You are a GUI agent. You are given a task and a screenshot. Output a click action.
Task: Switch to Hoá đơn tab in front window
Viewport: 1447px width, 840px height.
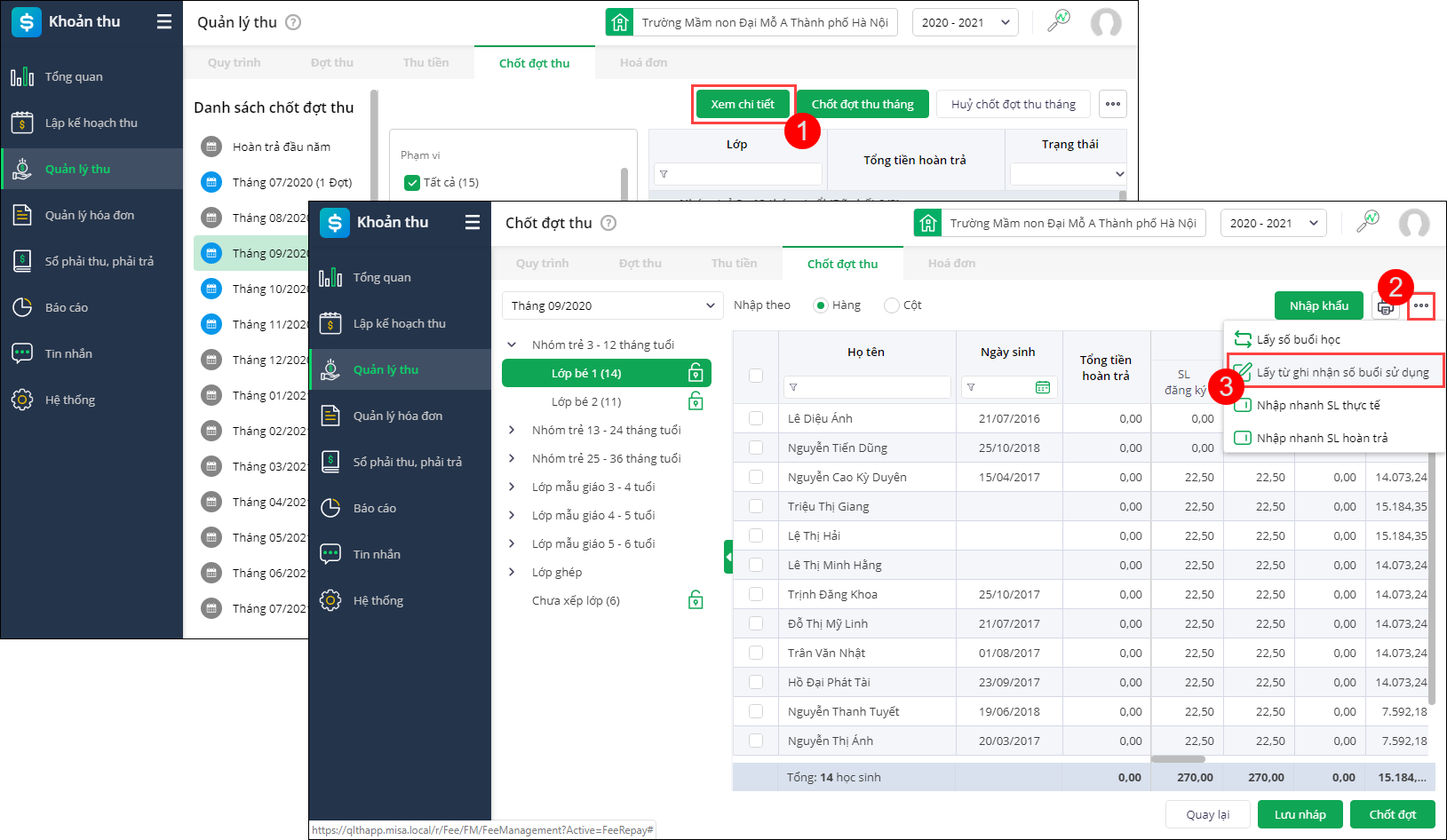pyautogui.click(x=951, y=264)
